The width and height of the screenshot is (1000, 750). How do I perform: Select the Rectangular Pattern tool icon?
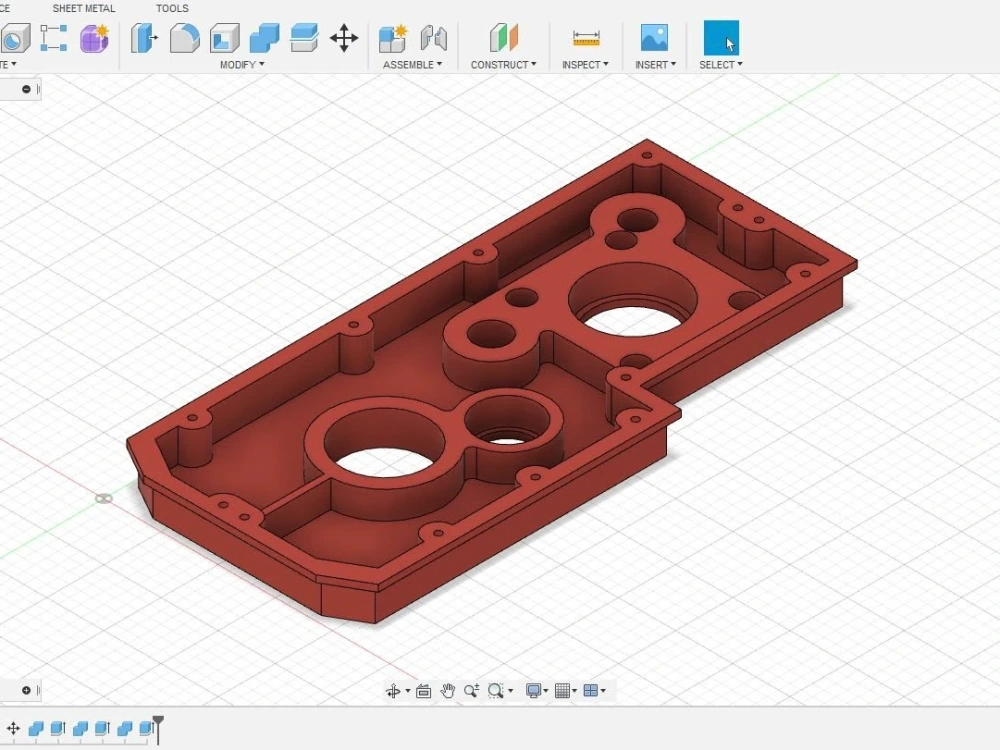click(54, 38)
